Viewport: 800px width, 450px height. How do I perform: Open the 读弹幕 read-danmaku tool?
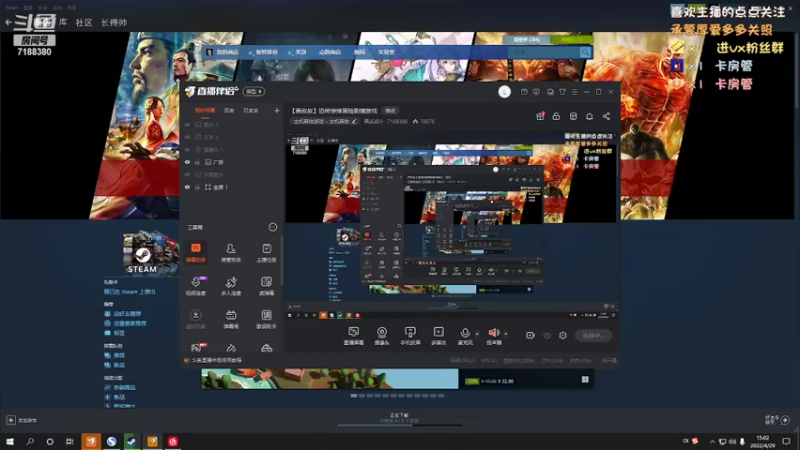[266, 286]
